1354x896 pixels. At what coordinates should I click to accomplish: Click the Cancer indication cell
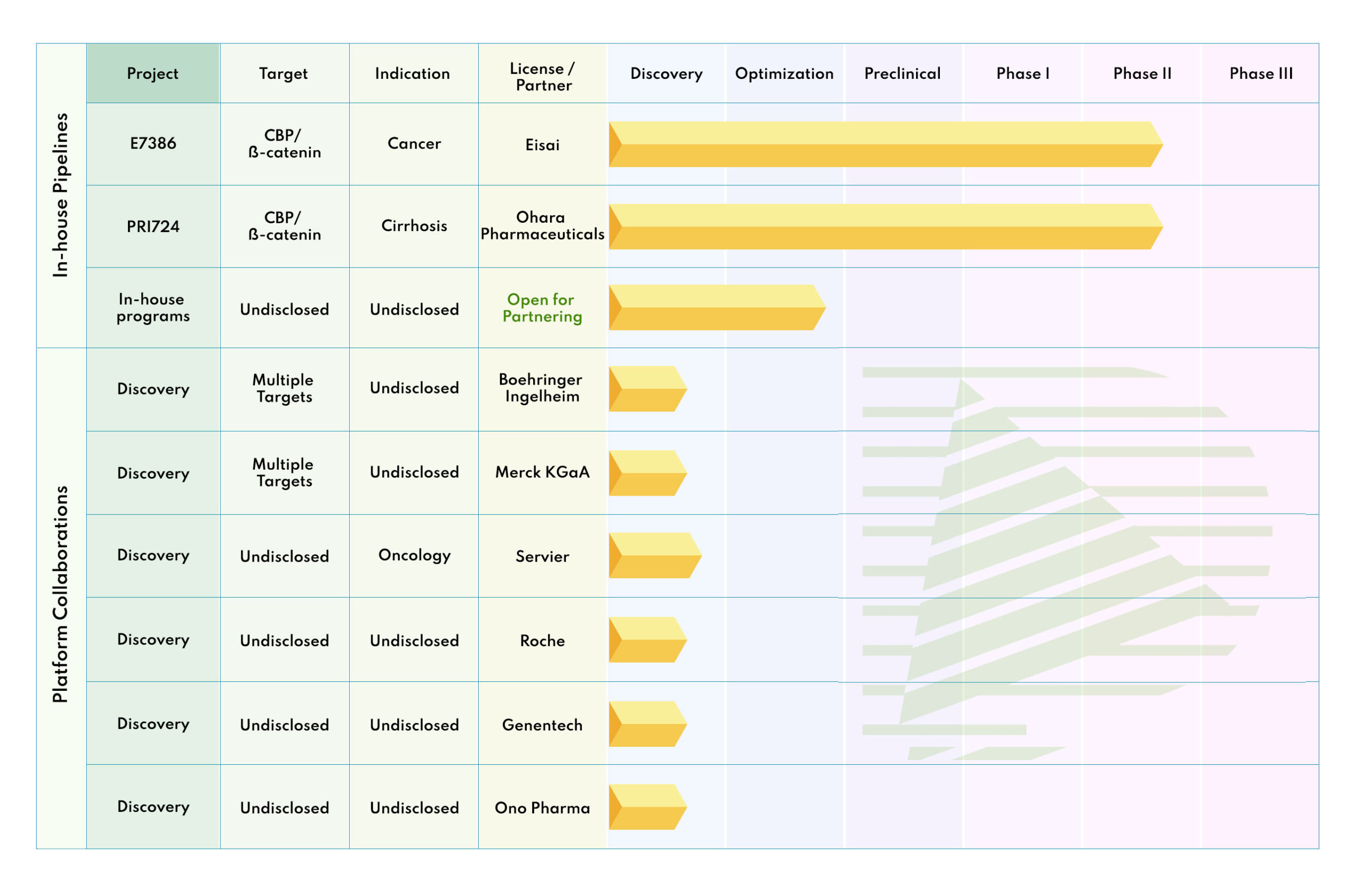(x=414, y=143)
